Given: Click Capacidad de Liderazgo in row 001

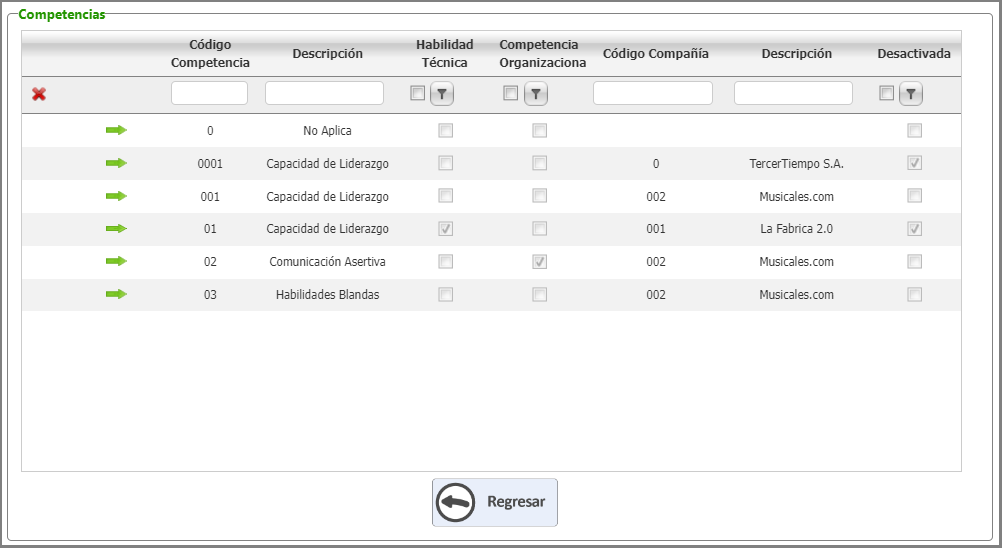Looking at the screenshot, I should (327, 196).
